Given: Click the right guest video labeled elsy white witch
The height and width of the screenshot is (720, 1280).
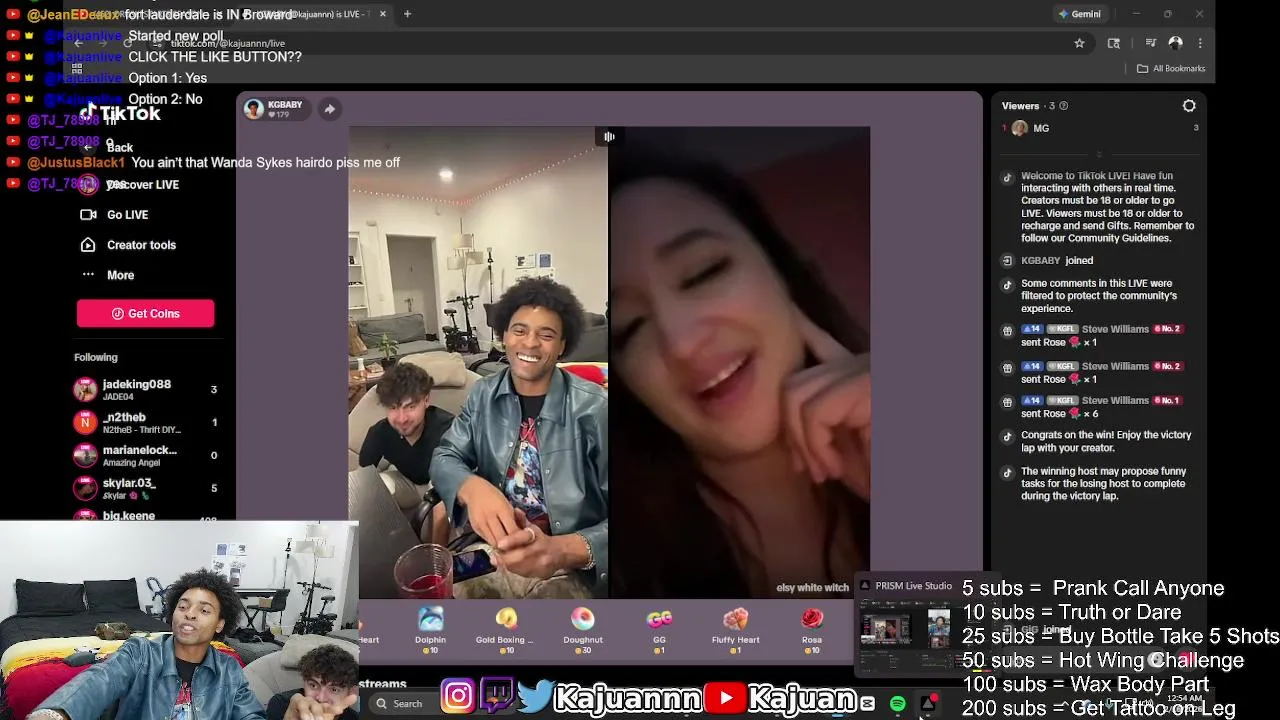Looking at the screenshot, I should [x=739, y=362].
